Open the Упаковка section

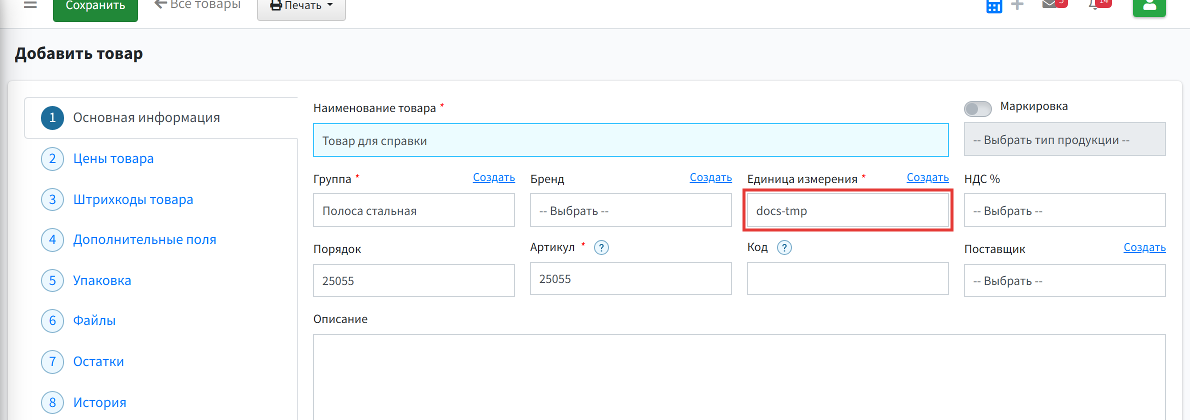coord(102,280)
